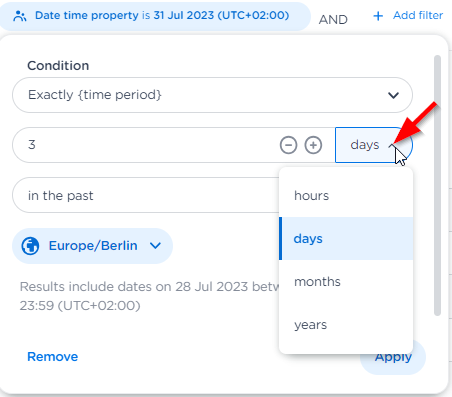Click the Apply button

393,357
